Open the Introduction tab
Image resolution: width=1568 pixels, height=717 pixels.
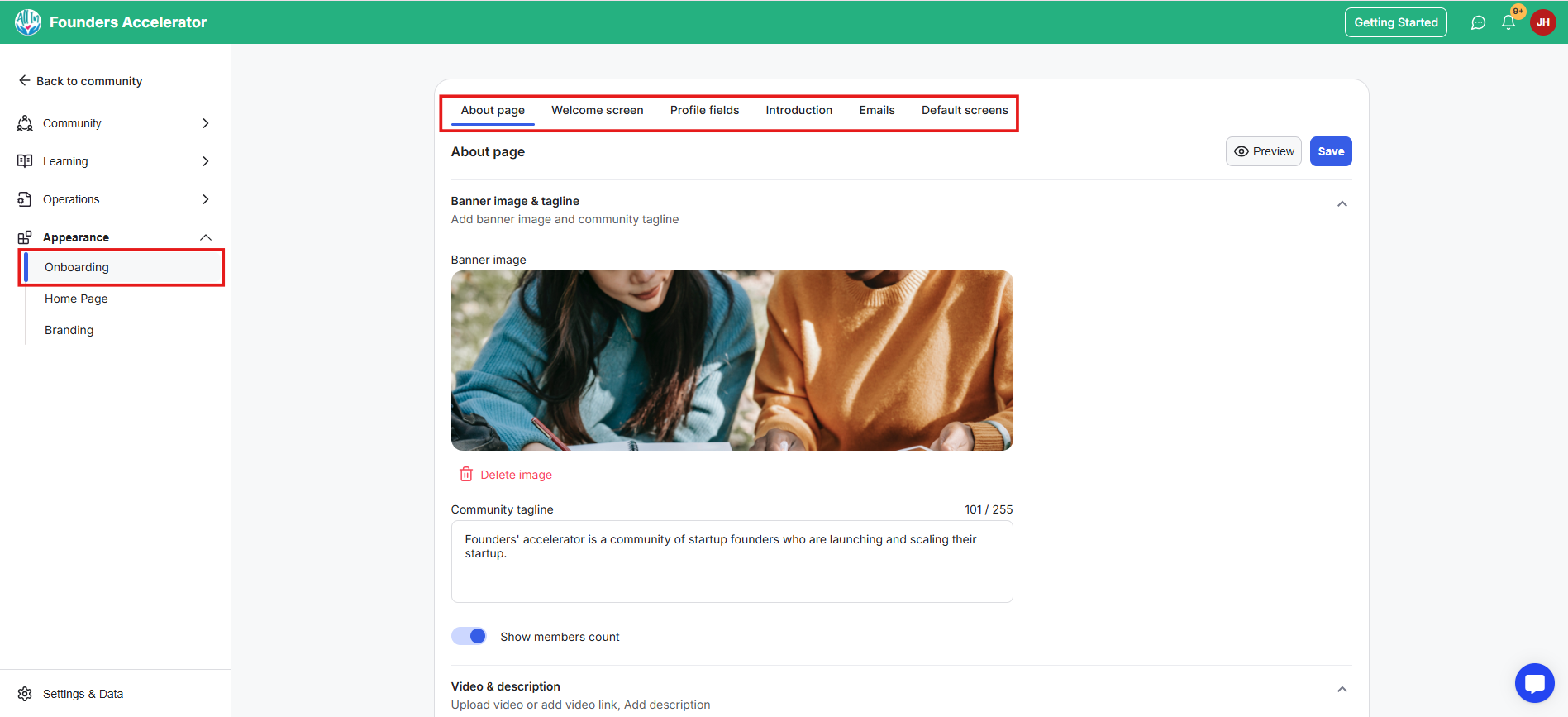click(799, 110)
